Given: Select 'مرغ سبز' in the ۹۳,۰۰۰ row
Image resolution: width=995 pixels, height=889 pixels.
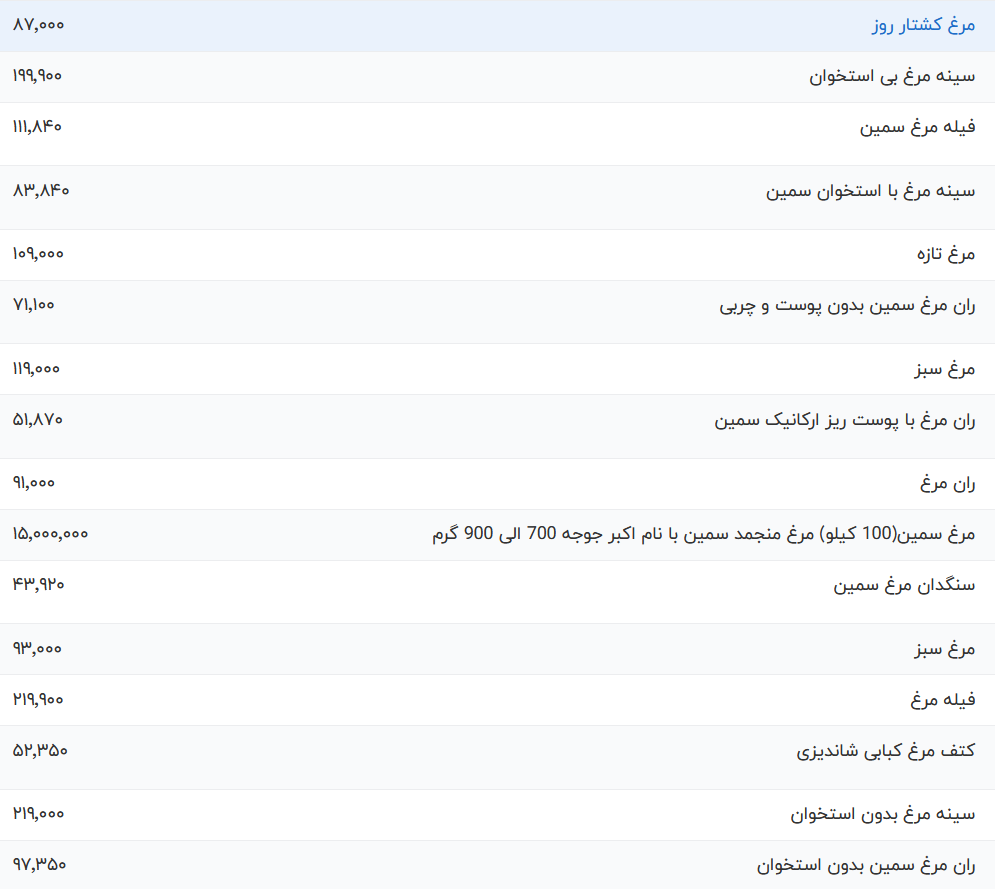Looking at the screenshot, I should coord(945,649).
